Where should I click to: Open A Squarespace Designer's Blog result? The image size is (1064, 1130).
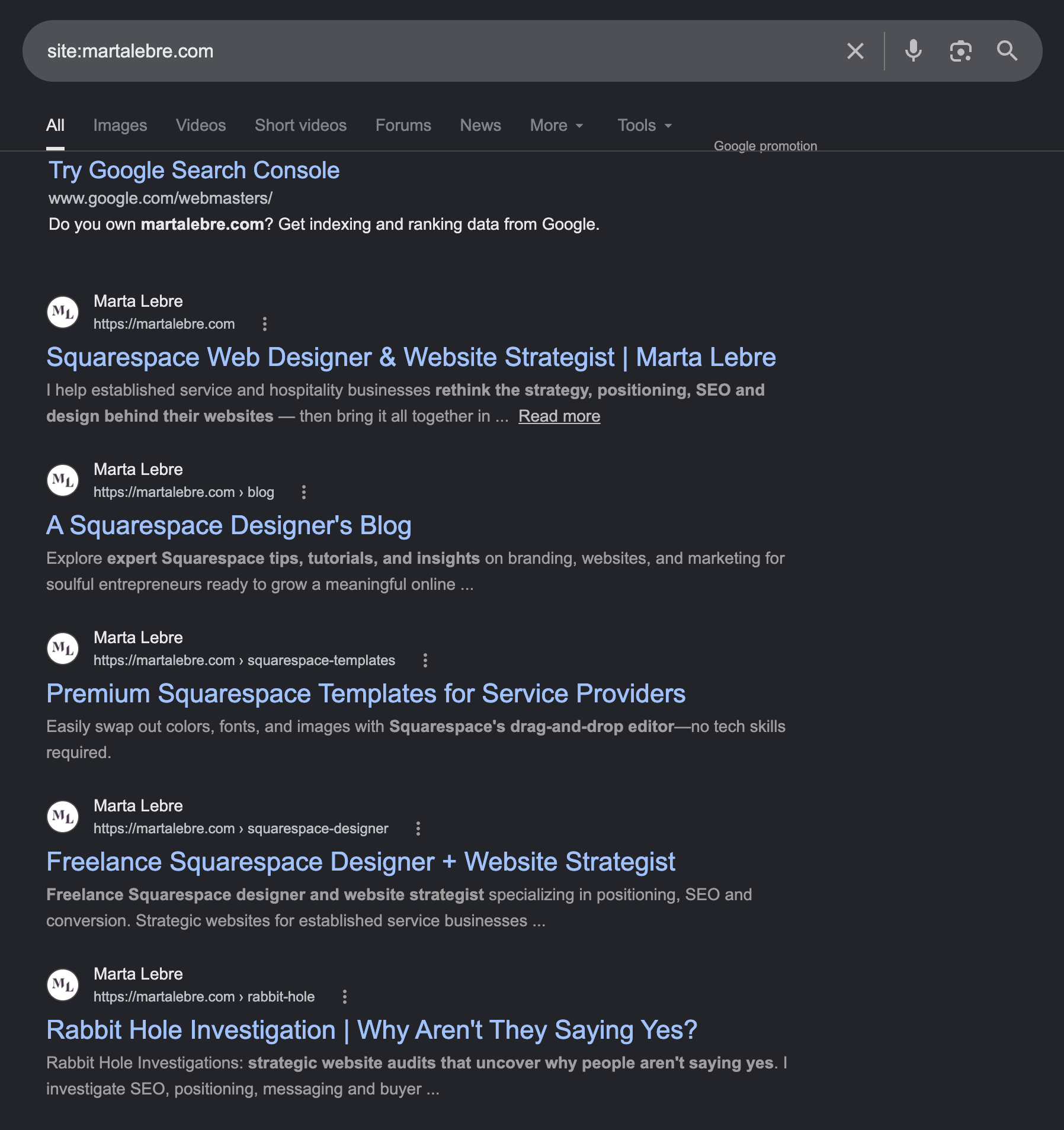229,526
